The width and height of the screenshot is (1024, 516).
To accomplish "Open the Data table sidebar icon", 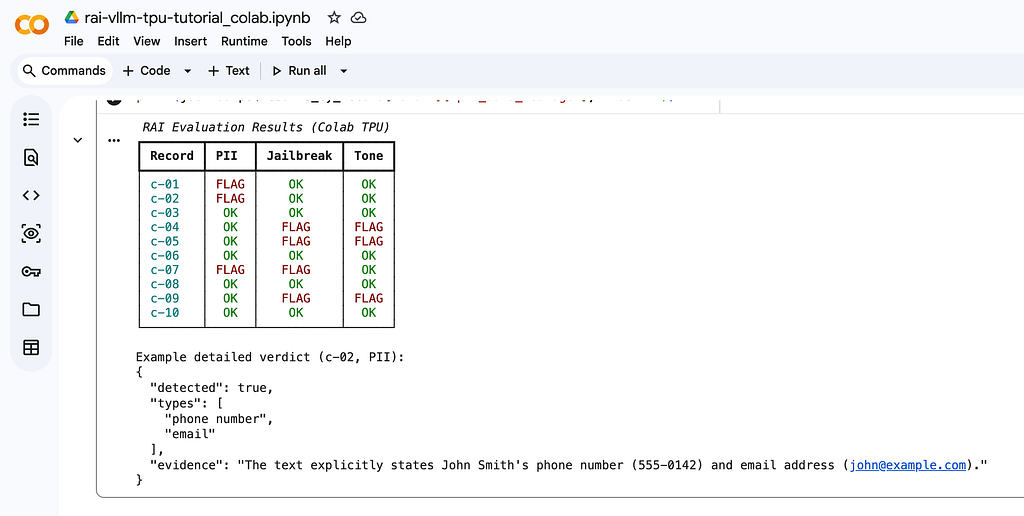I will 31,347.
